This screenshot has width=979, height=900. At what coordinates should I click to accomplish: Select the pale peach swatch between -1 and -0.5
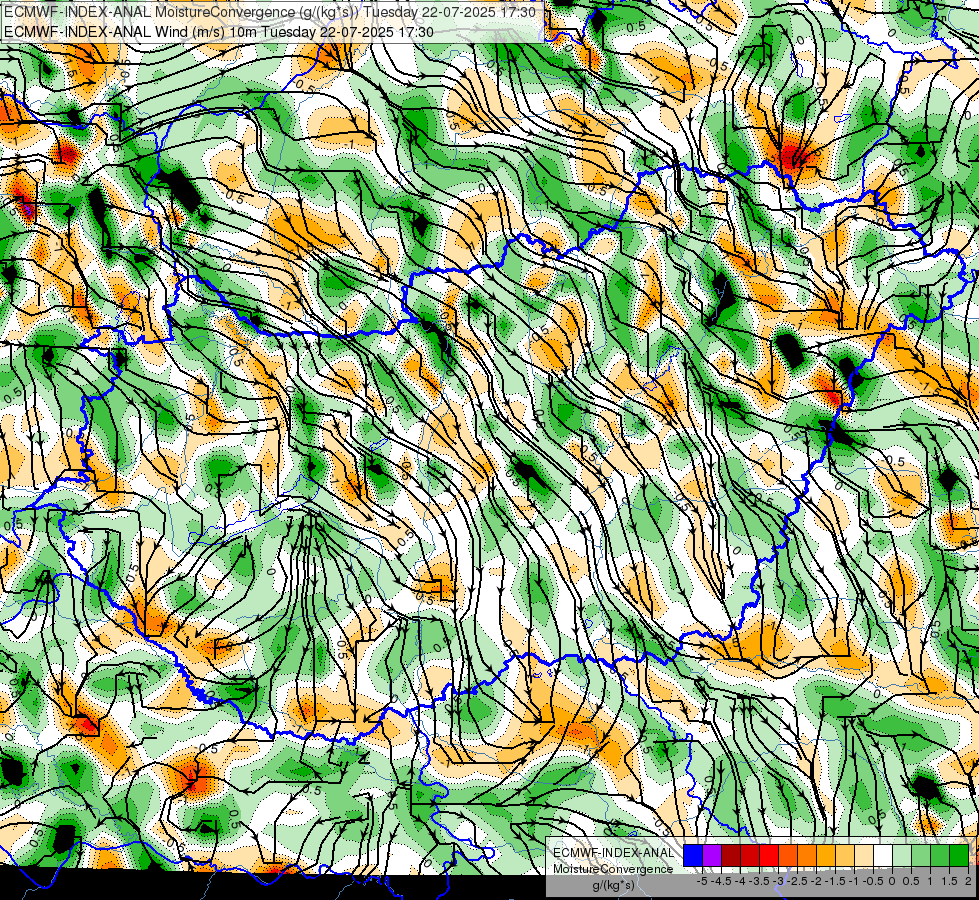(x=864, y=855)
